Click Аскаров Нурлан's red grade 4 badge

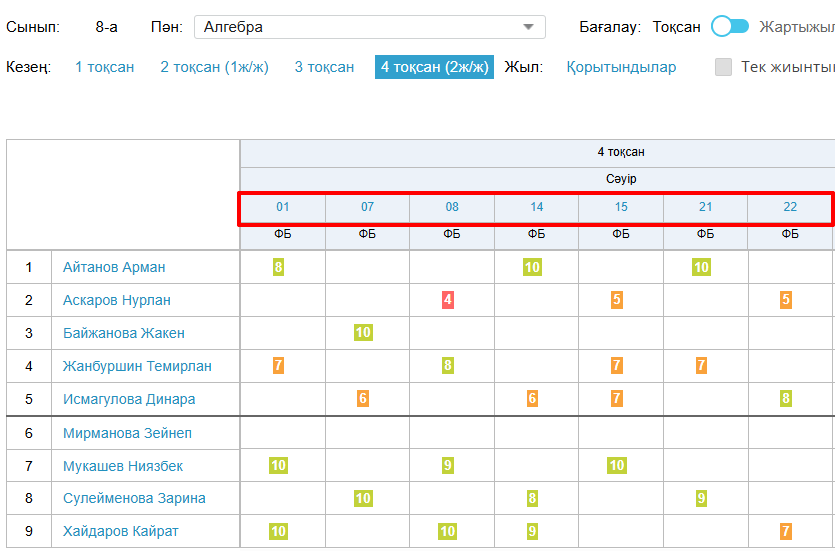(x=448, y=300)
